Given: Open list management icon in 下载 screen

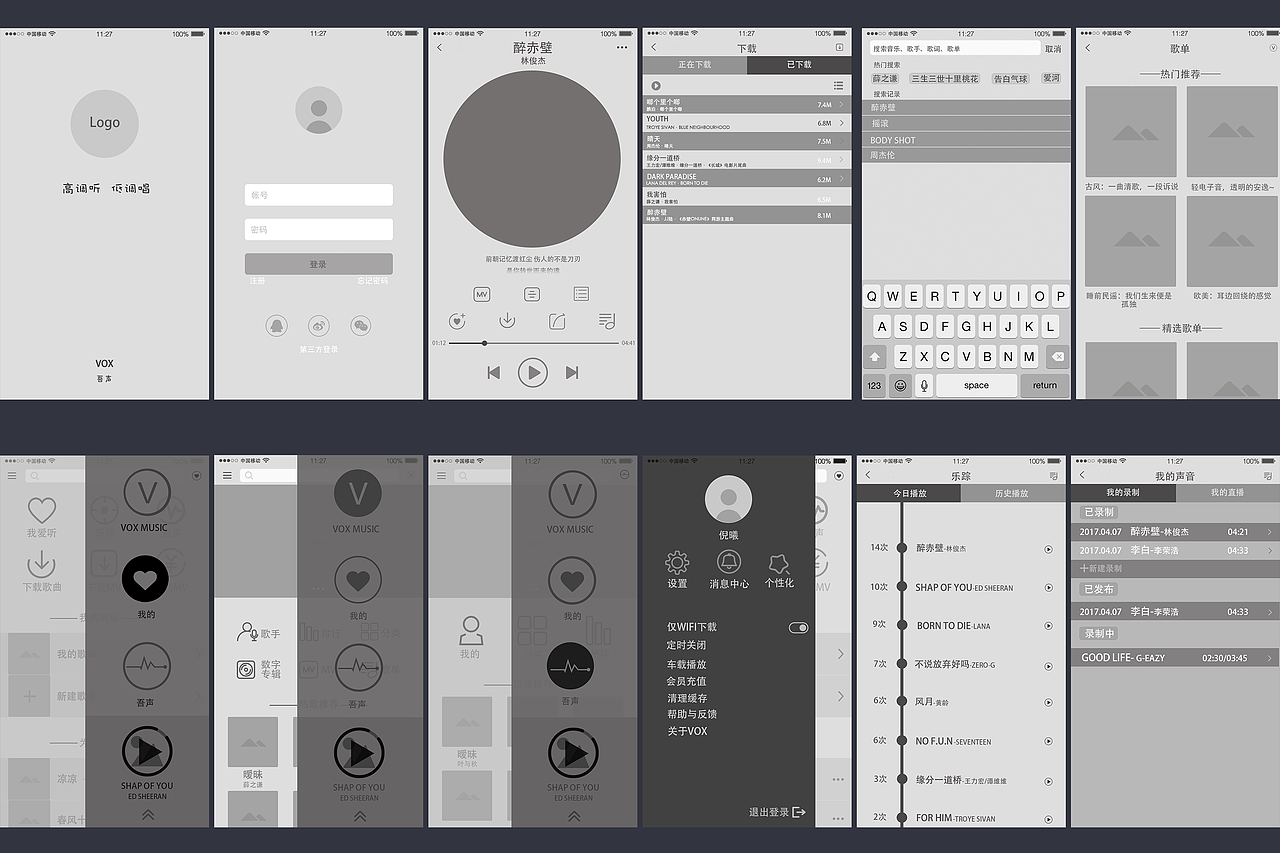Looking at the screenshot, I should tap(838, 86).
